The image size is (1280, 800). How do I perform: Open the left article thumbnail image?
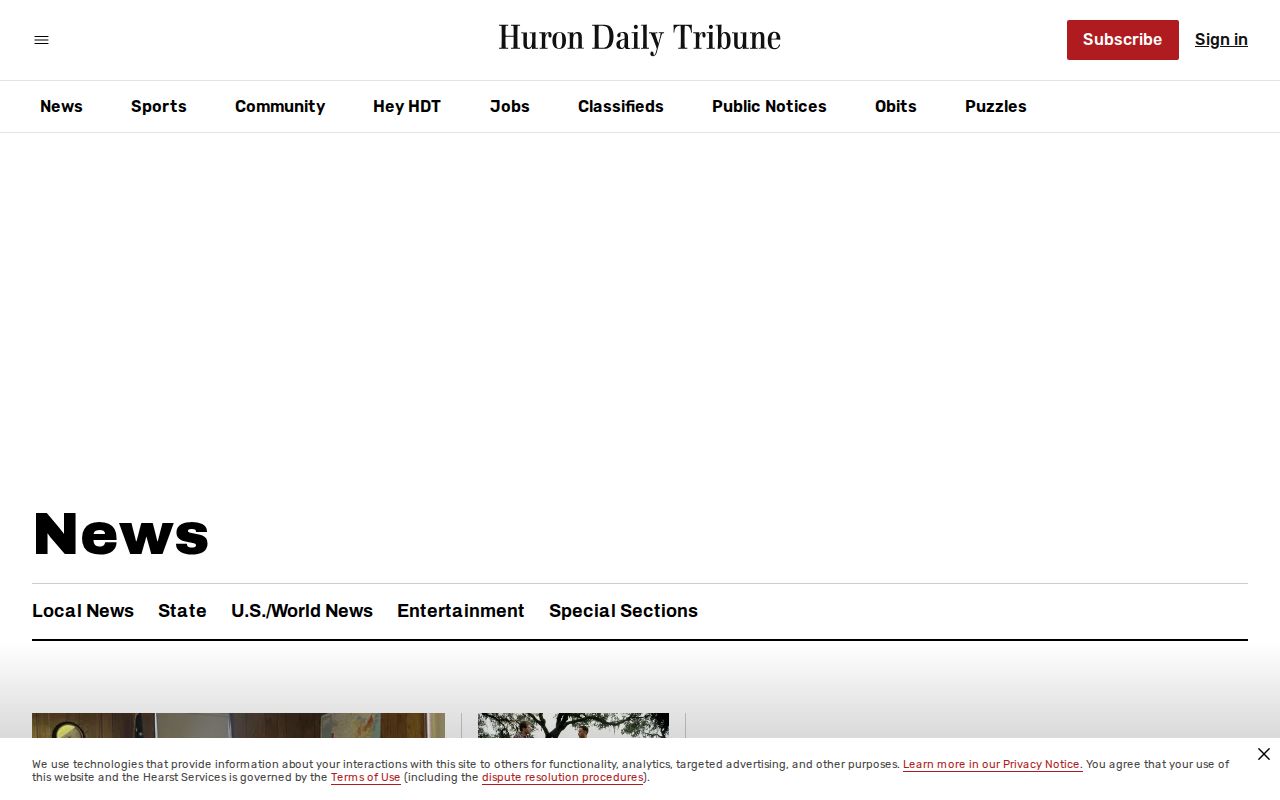point(238,726)
